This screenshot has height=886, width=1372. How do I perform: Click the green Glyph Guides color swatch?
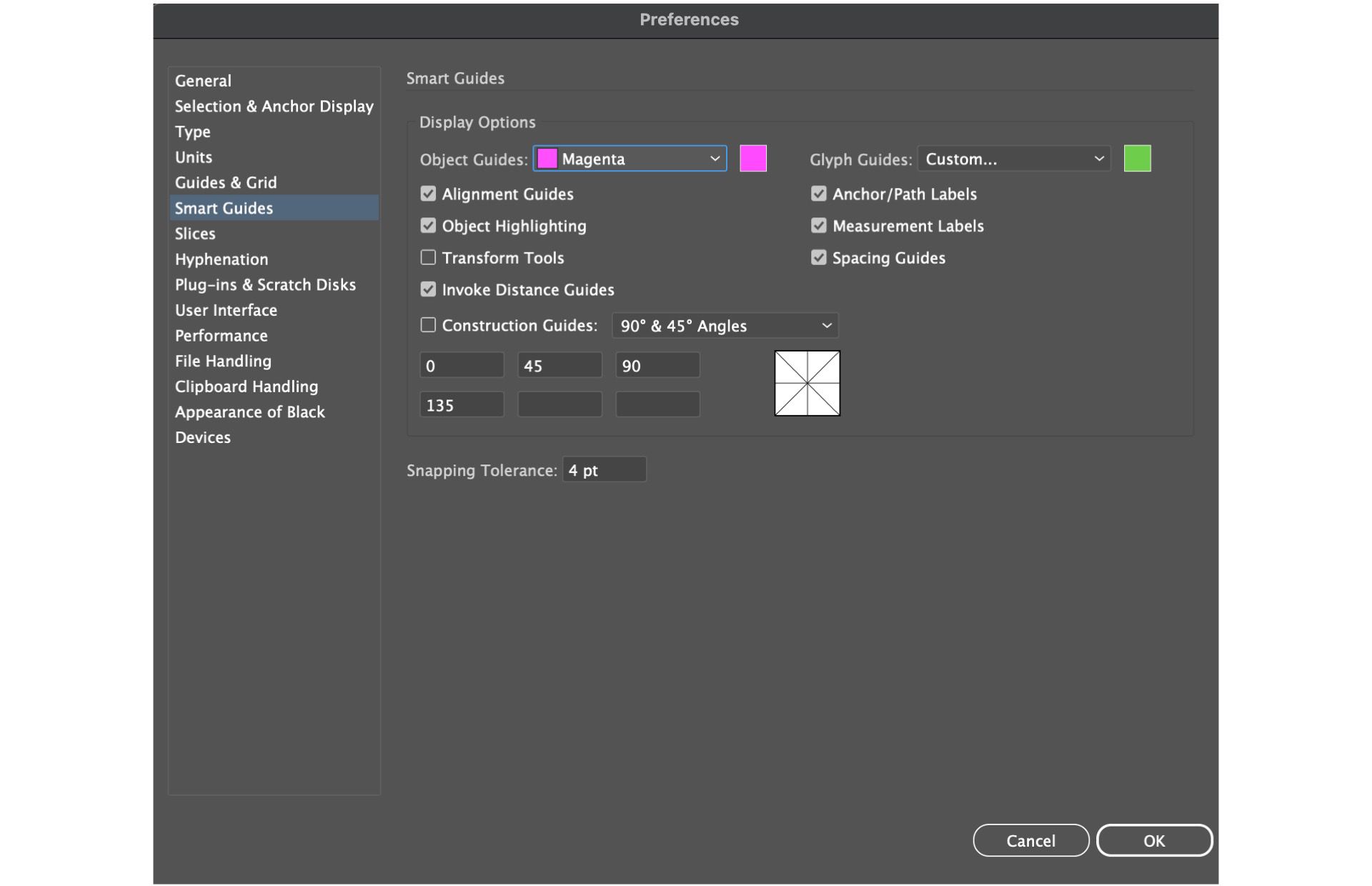click(x=1137, y=159)
